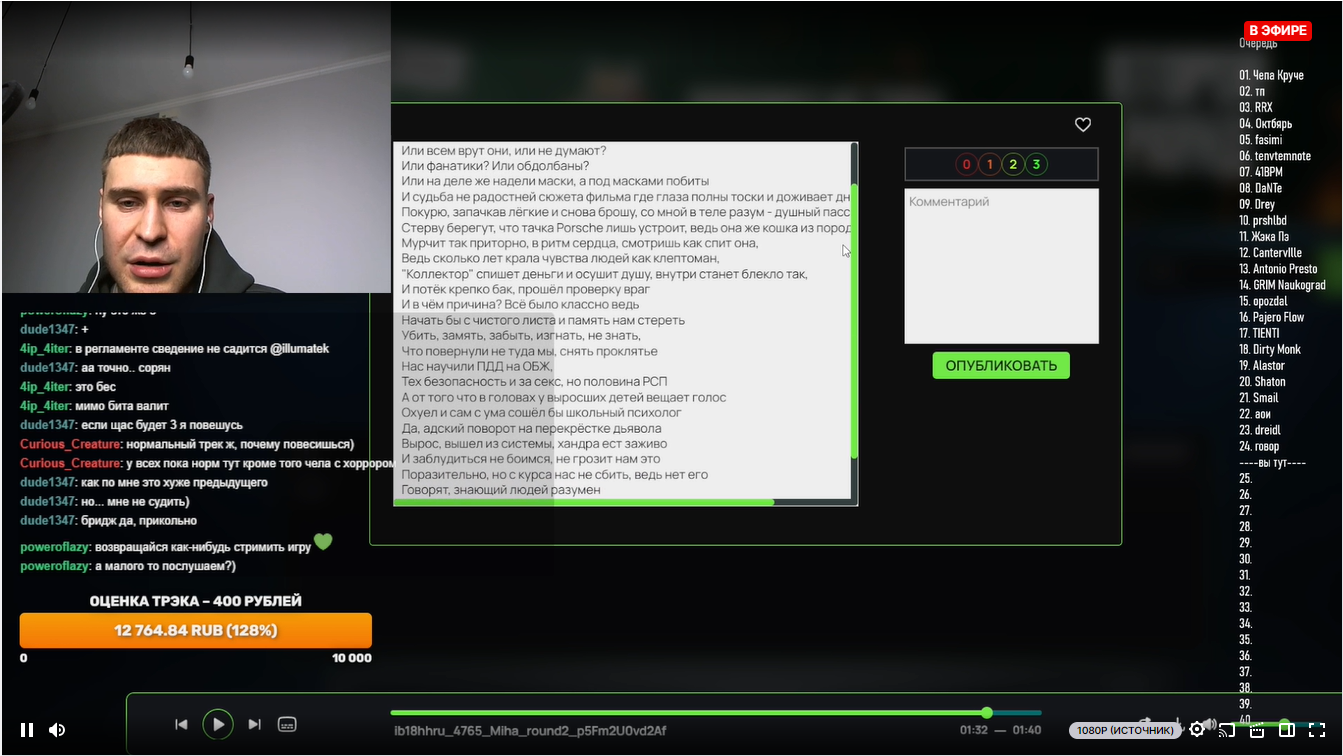Click the ОПУБЛИКОВАТЬ button
This screenshot has width=1343, height=756.
click(1001, 365)
